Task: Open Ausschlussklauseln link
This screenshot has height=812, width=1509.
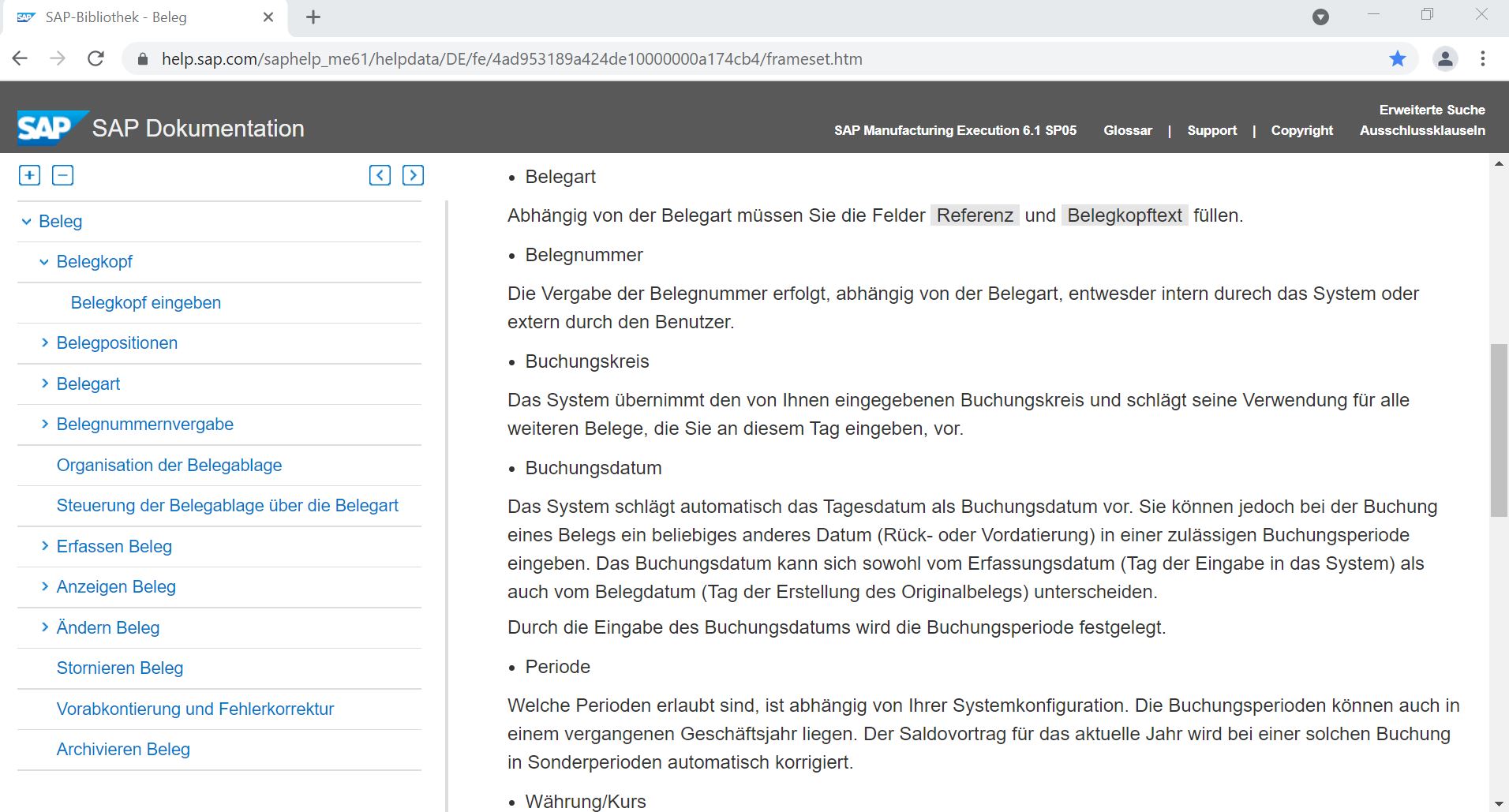Action: pos(1422,130)
